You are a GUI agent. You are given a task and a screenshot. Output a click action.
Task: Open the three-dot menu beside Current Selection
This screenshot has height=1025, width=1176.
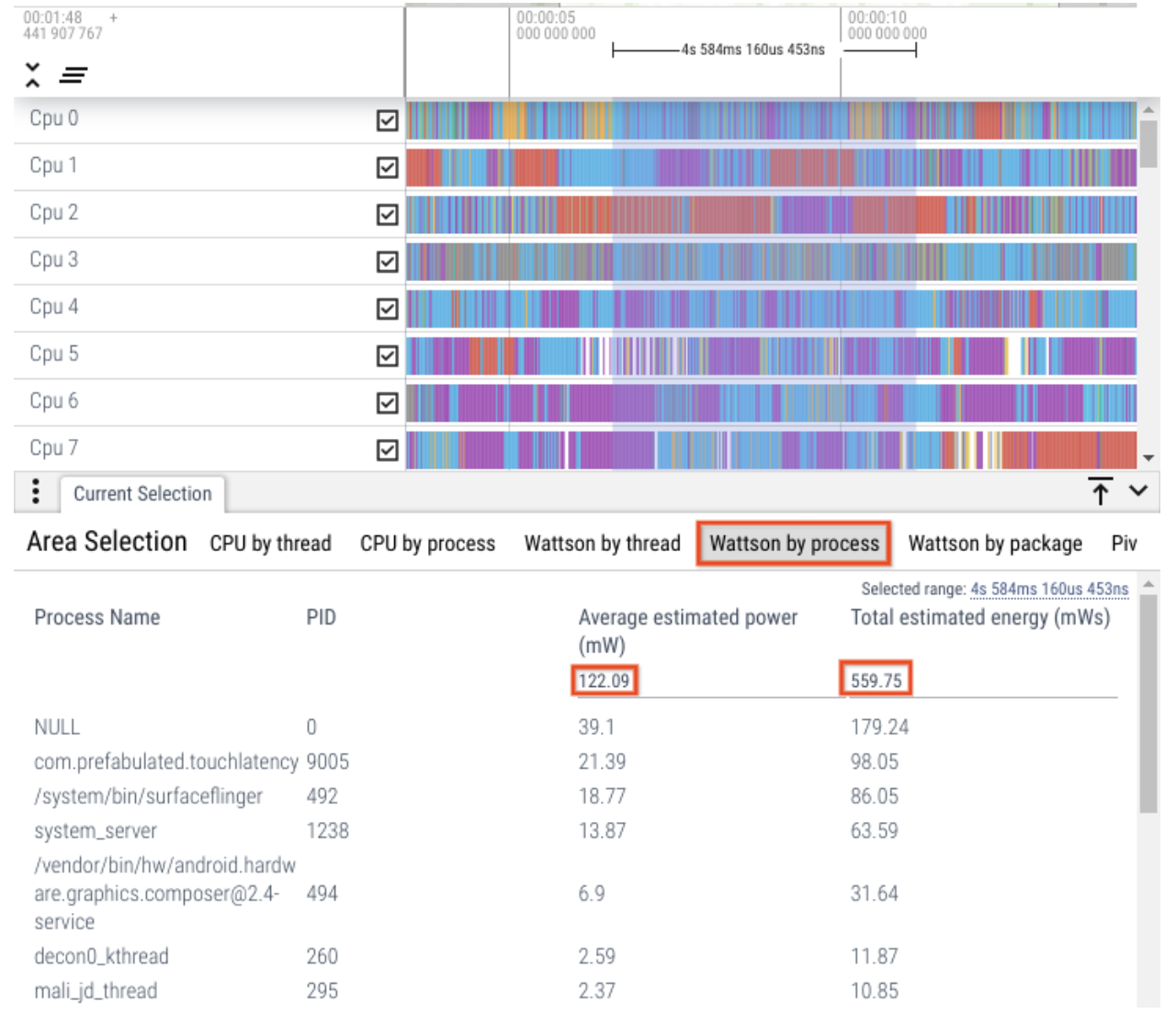pos(36,492)
